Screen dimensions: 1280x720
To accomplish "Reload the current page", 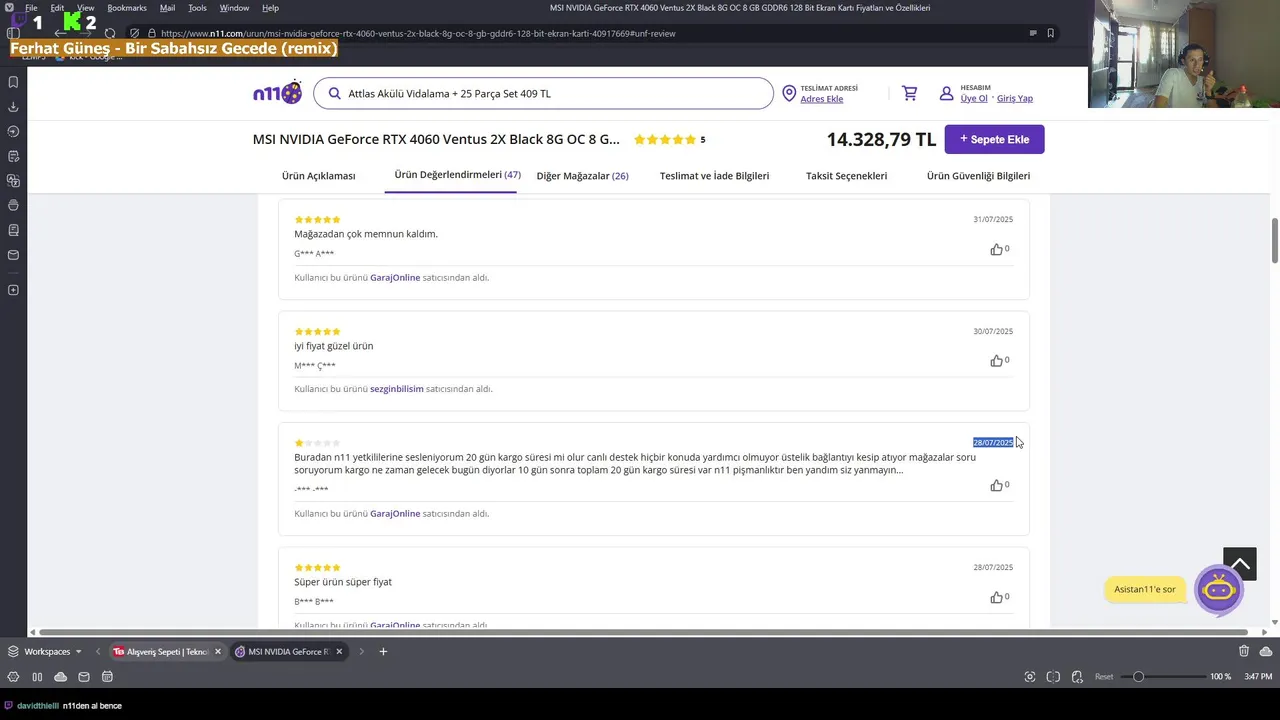I will click(110, 33).
